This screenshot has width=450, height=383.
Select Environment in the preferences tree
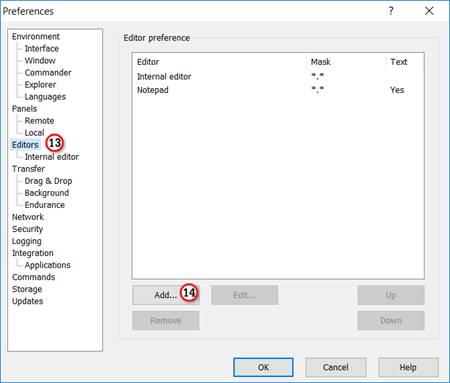coord(36,36)
